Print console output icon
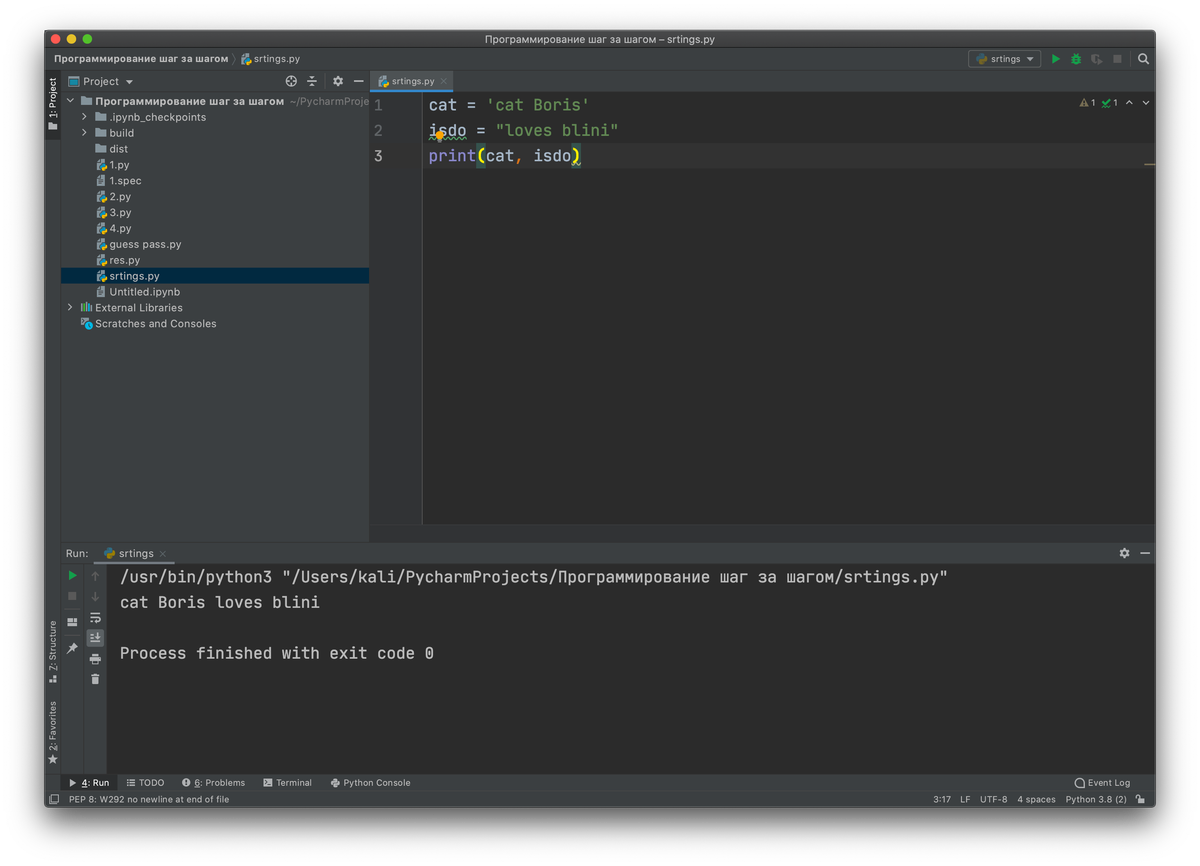The width and height of the screenshot is (1200, 866). tap(95, 659)
